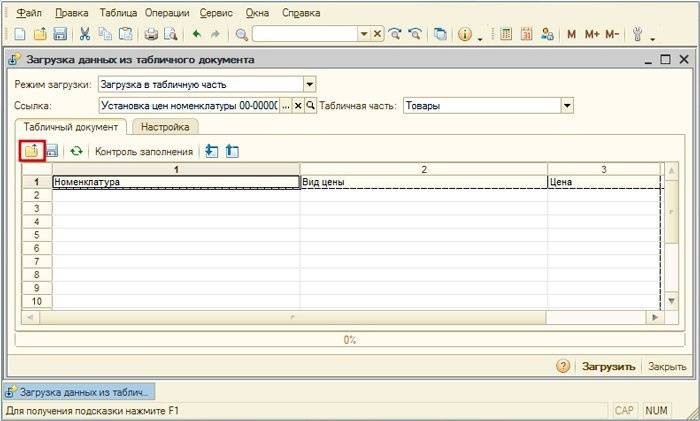Cut selection with the scissors icon

point(85,34)
